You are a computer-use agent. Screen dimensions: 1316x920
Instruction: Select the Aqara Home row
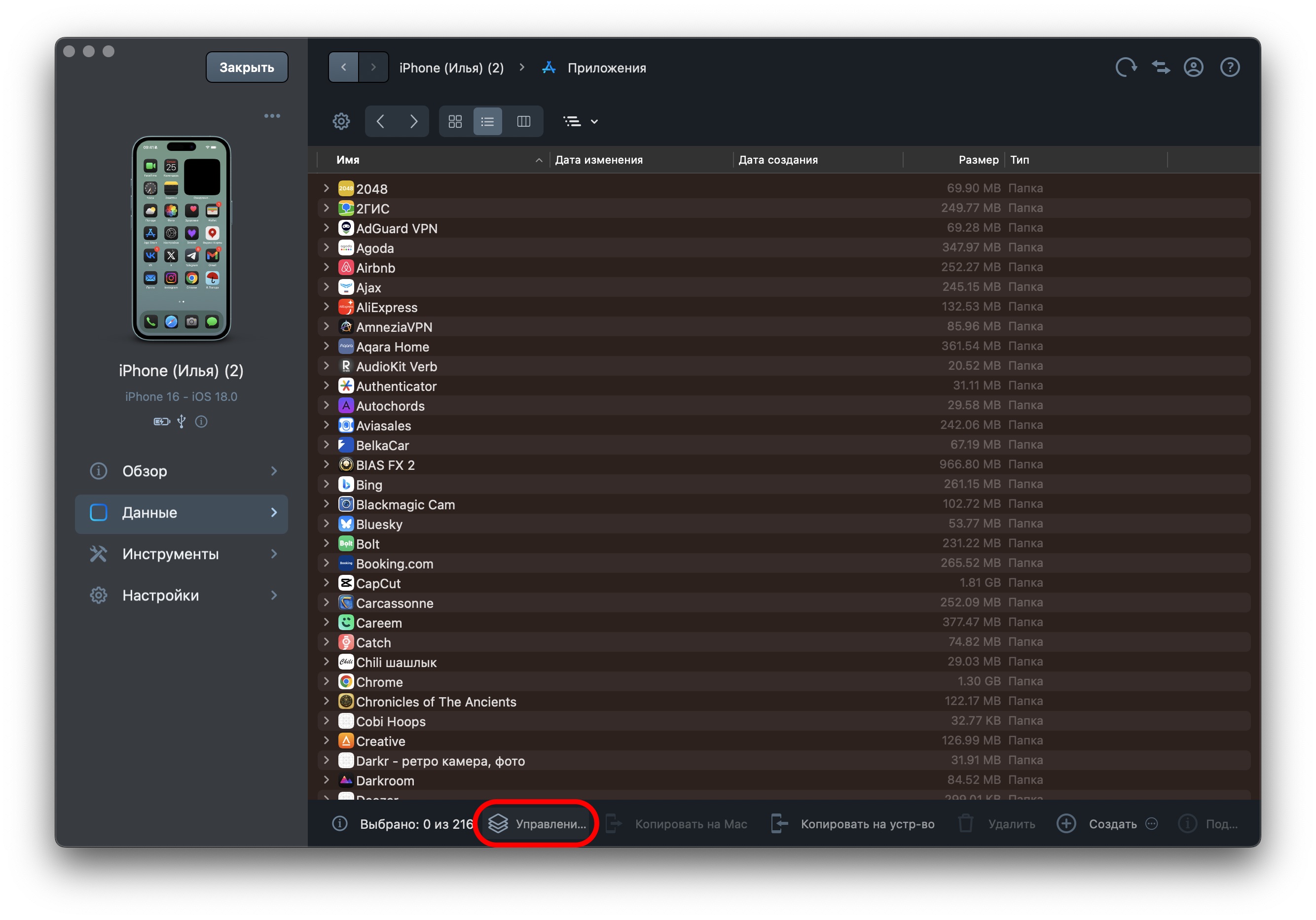784,347
